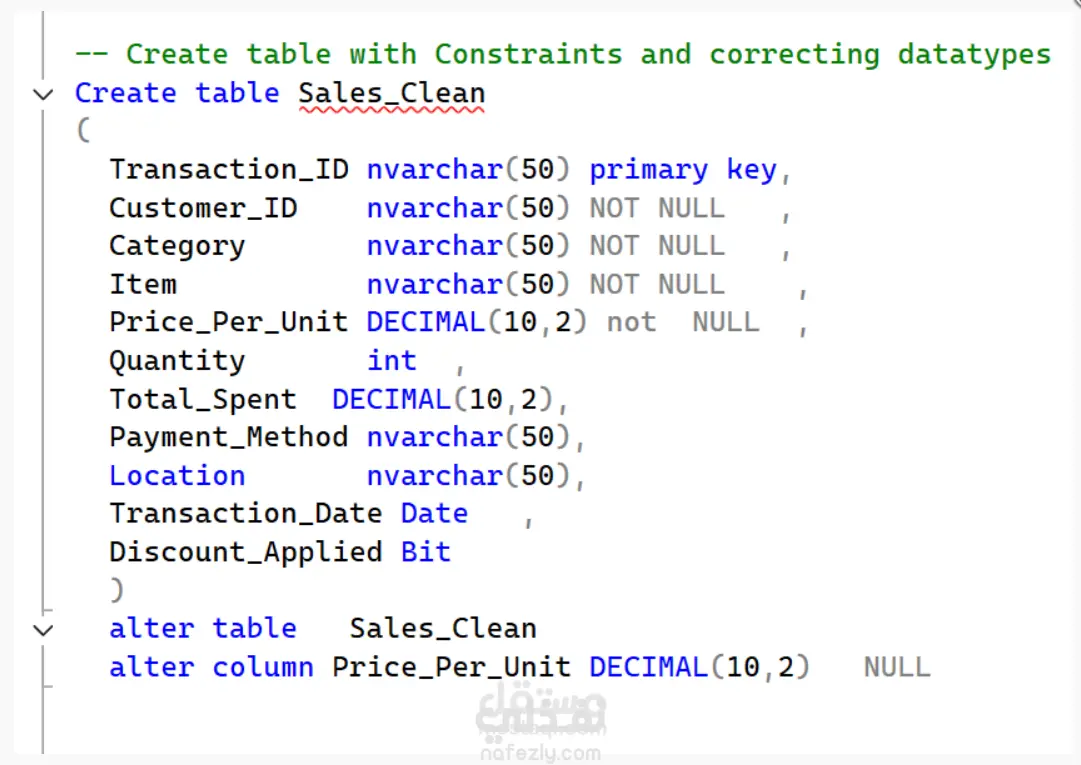Click NOT NULL on the Category line

click(657, 246)
